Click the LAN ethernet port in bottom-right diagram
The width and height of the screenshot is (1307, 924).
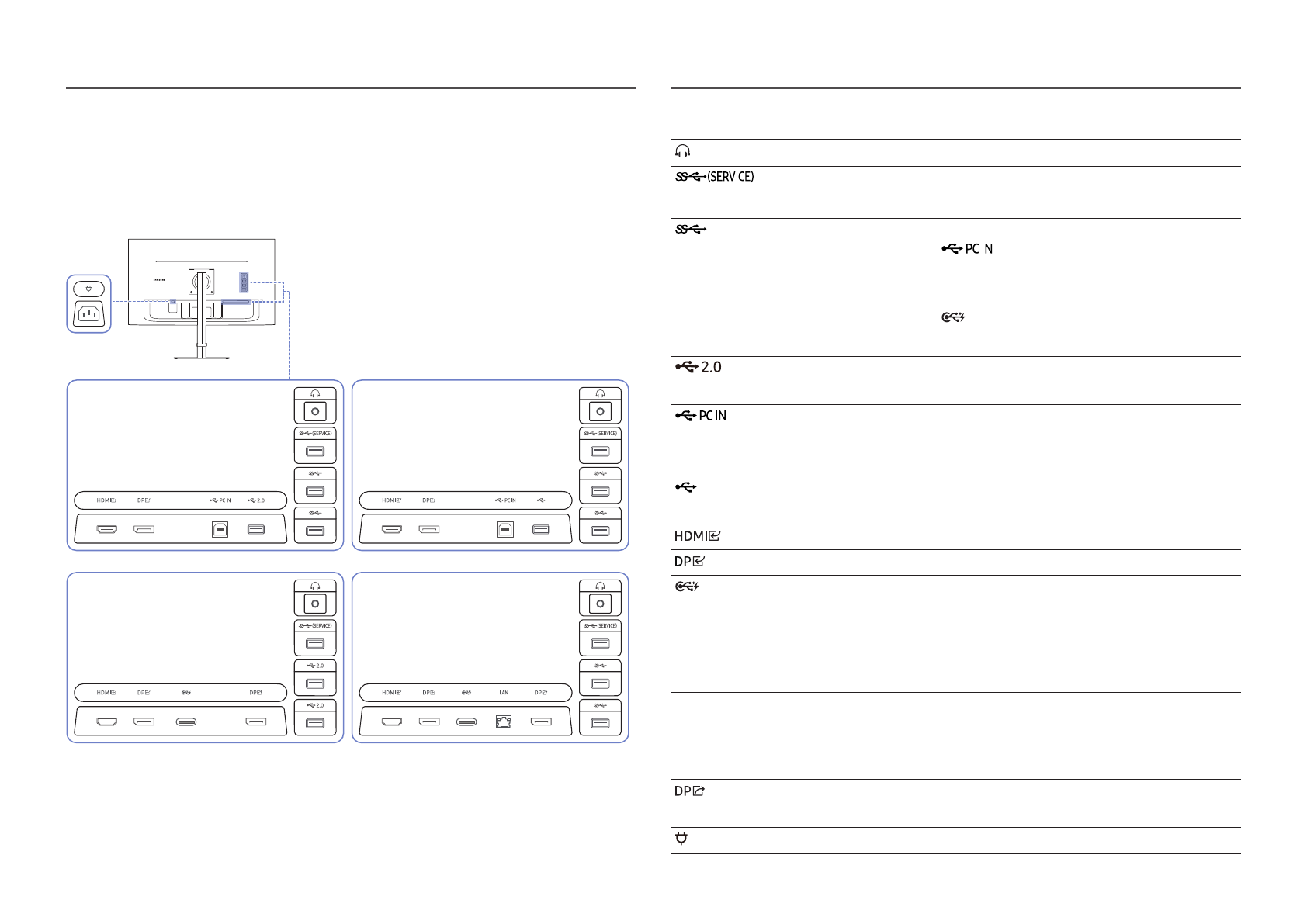(503, 722)
